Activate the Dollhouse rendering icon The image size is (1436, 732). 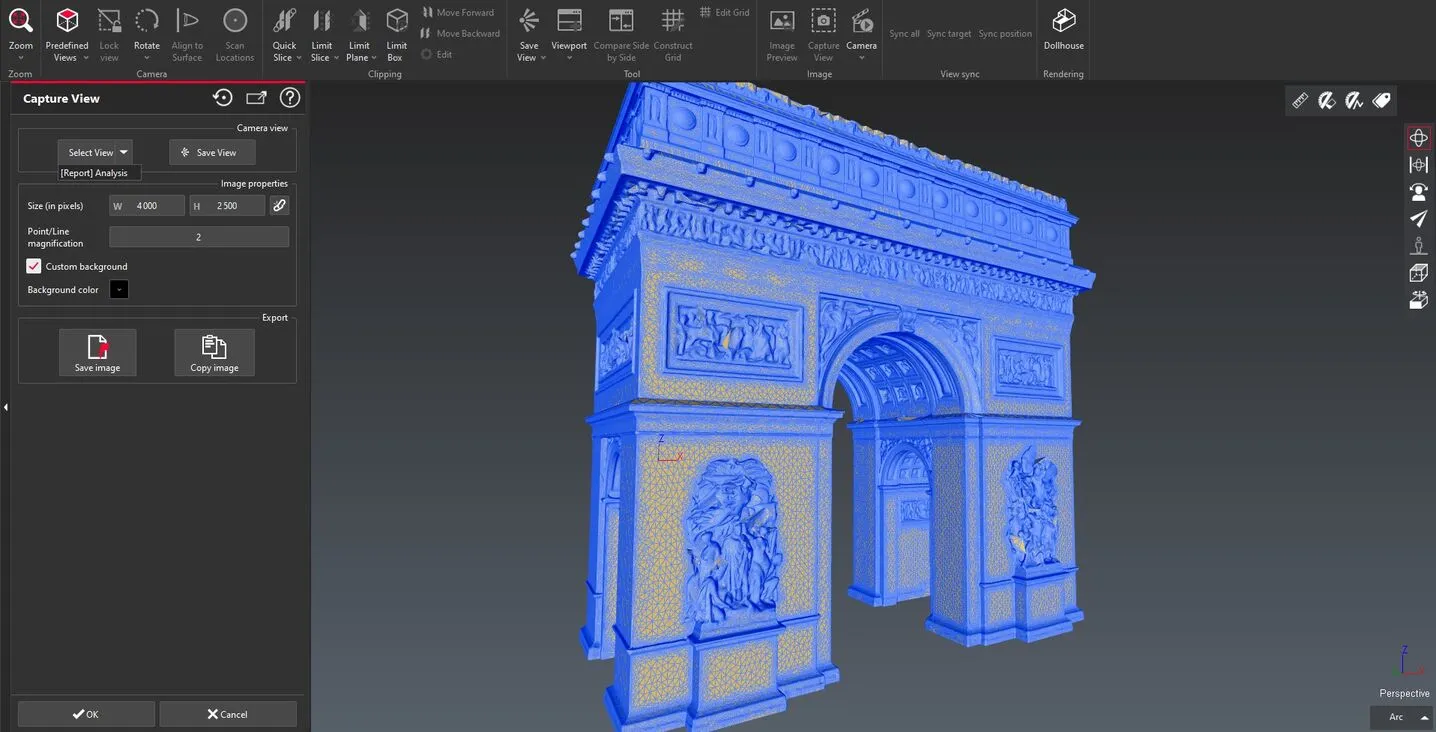pyautogui.click(x=1063, y=21)
